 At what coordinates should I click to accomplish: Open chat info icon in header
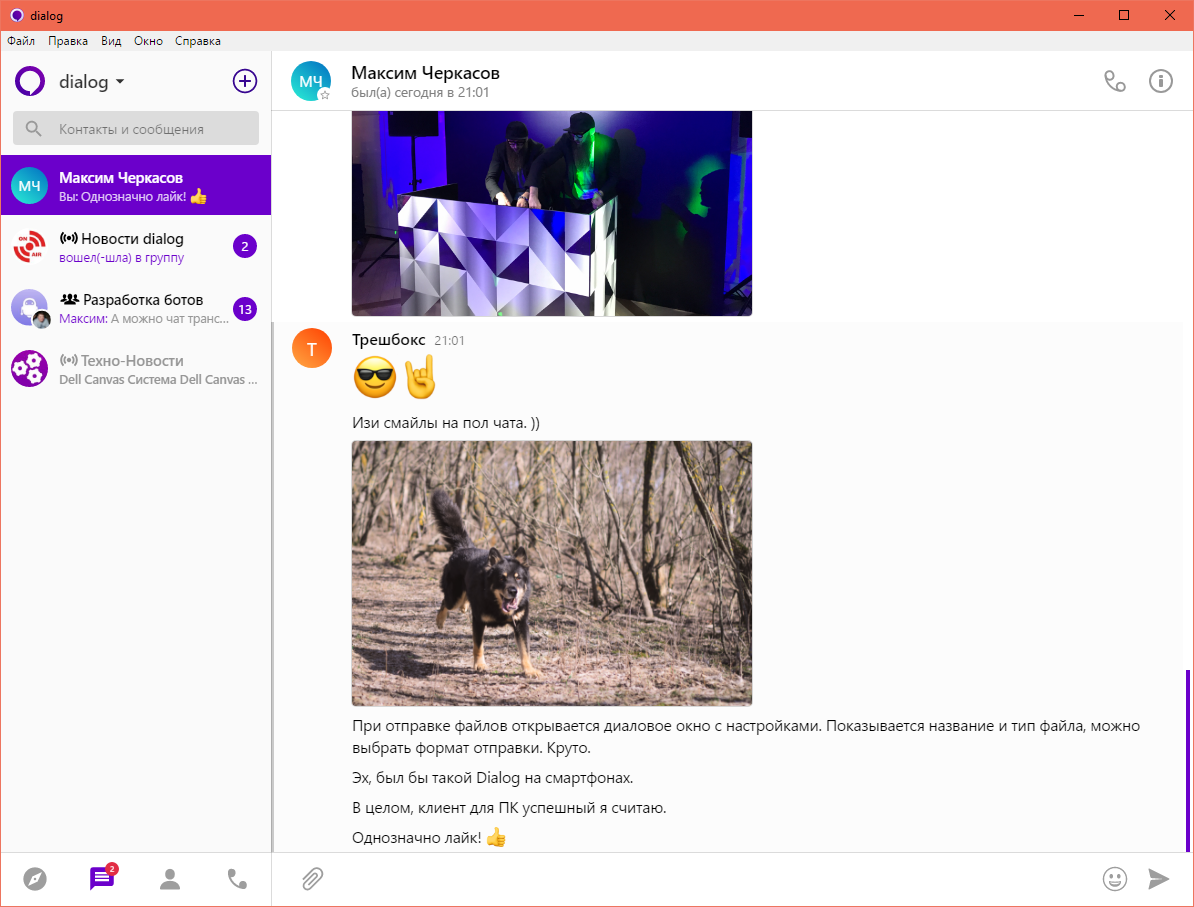click(x=1160, y=81)
